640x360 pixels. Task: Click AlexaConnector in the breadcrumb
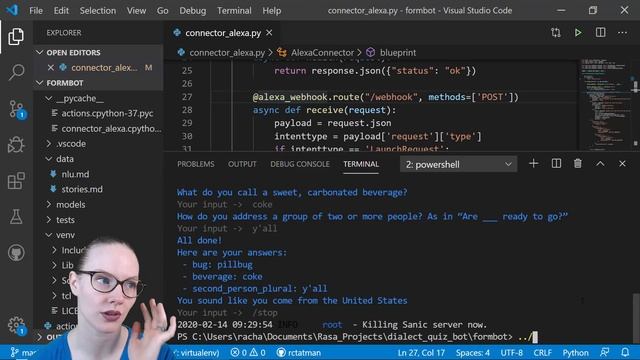(322, 53)
